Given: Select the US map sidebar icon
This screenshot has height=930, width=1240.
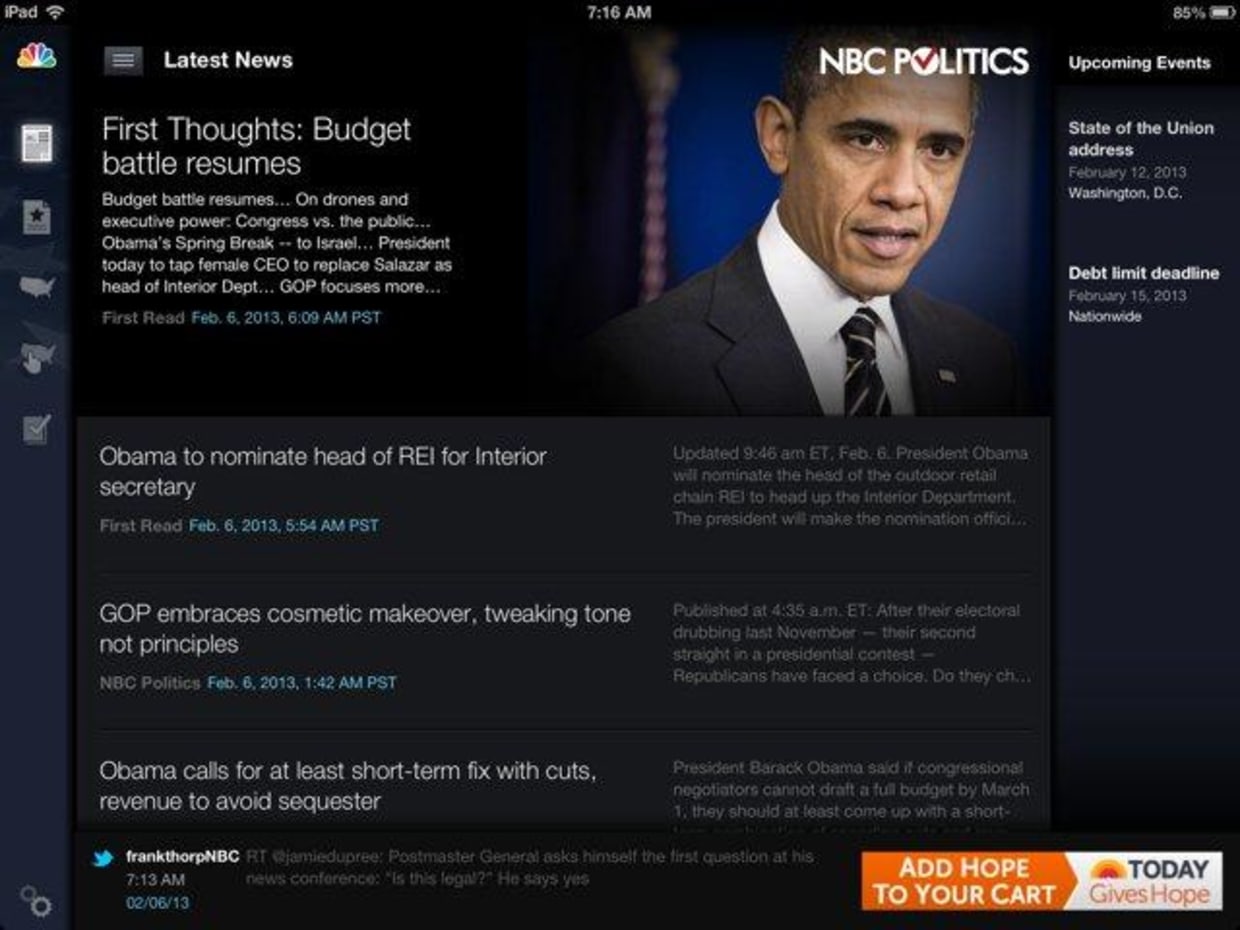Looking at the screenshot, I should point(37,287).
